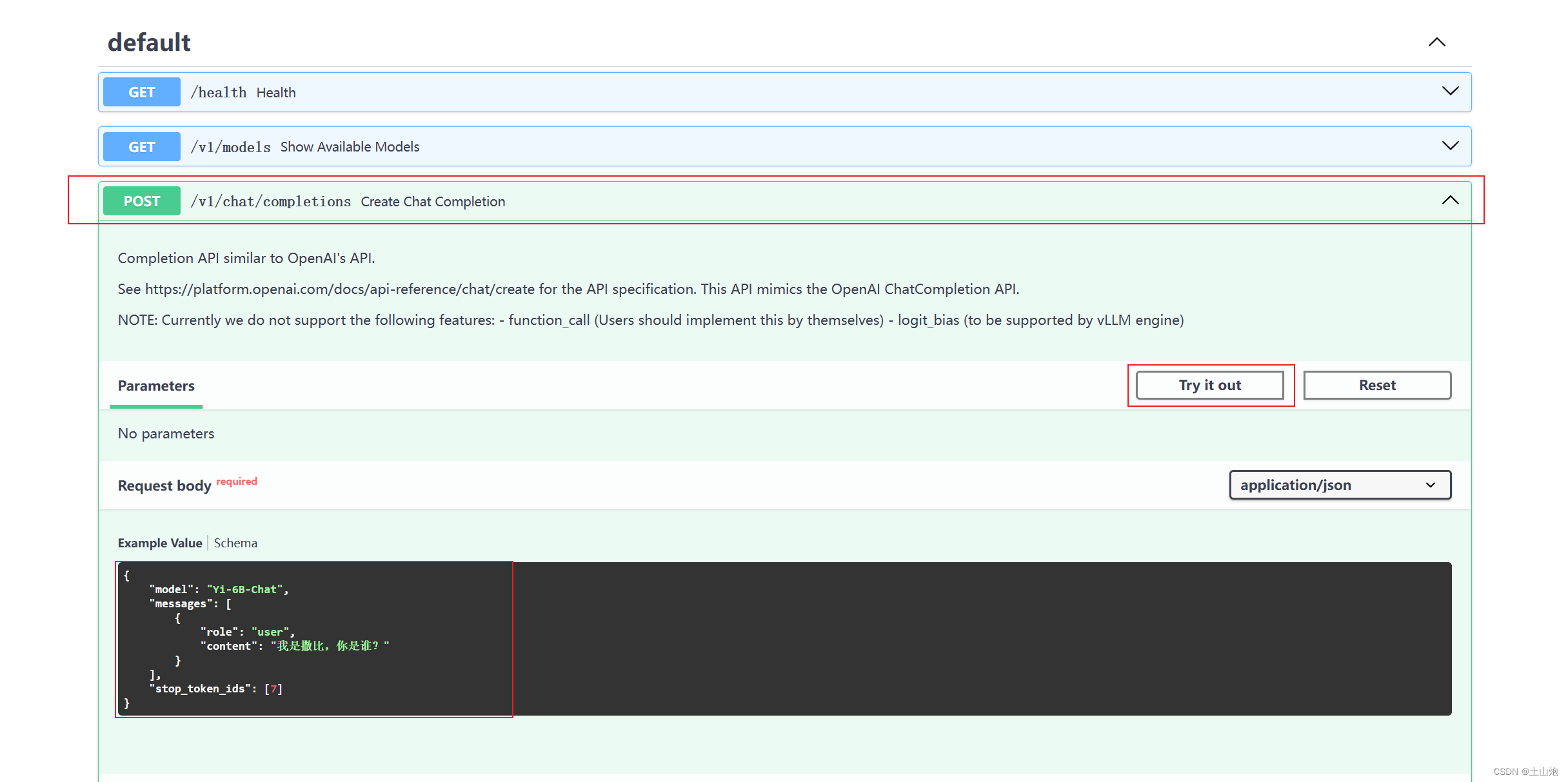Click the Show Available Models summary text

coord(350,147)
